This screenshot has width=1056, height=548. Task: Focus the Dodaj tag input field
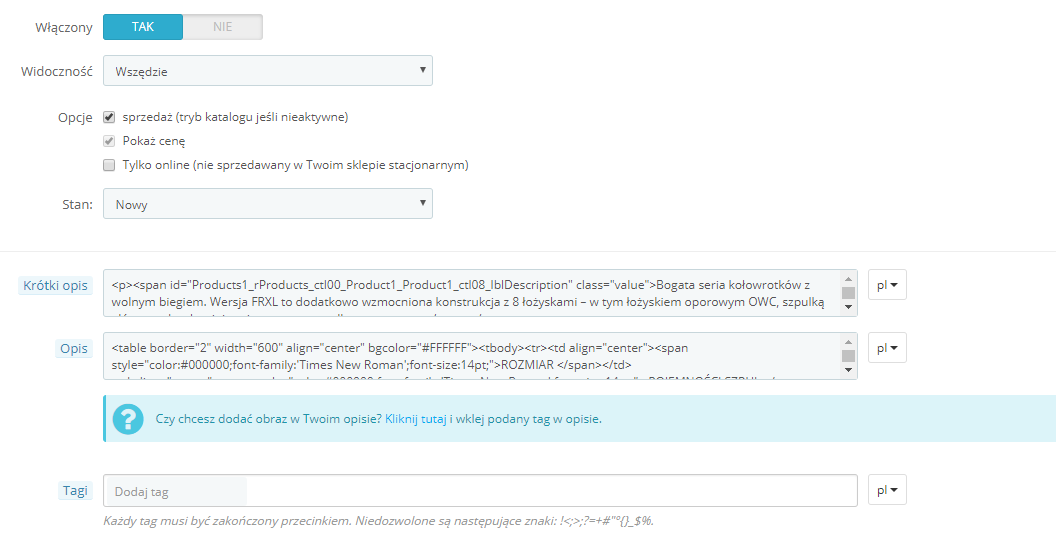[x=480, y=491]
